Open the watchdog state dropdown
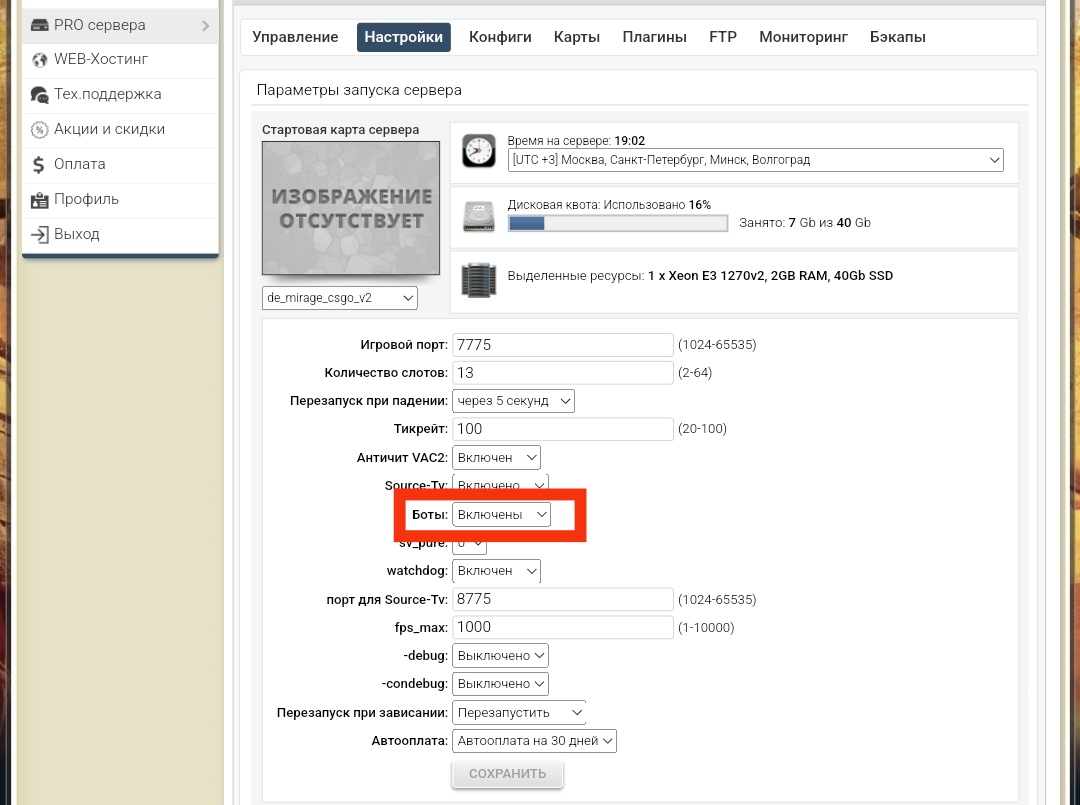The height and width of the screenshot is (805, 1080). click(x=496, y=570)
